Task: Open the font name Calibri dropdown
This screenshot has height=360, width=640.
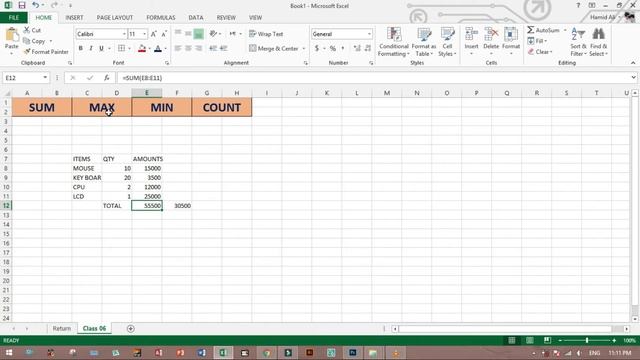Action: click(x=124, y=34)
